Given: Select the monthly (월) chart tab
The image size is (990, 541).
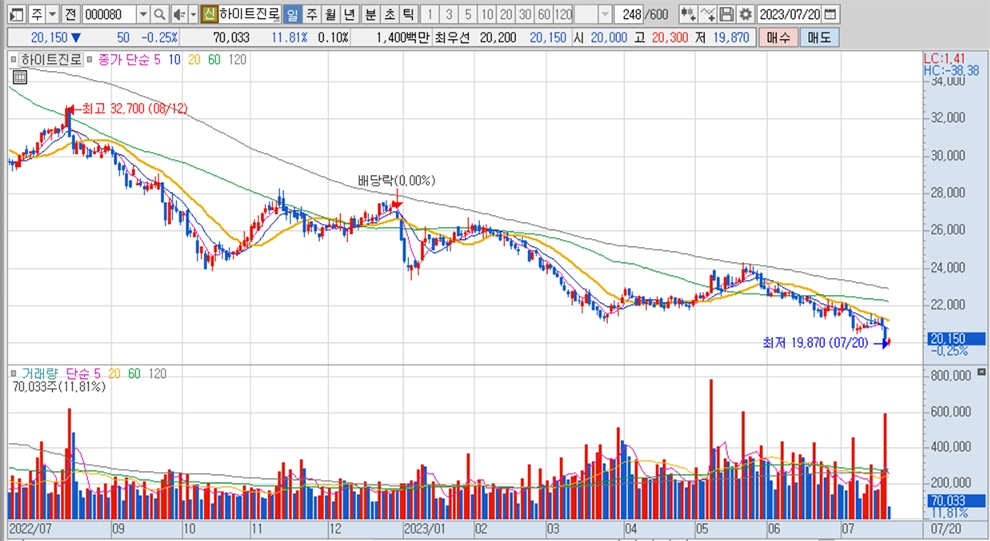Looking at the screenshot, I should coord(329,14).
